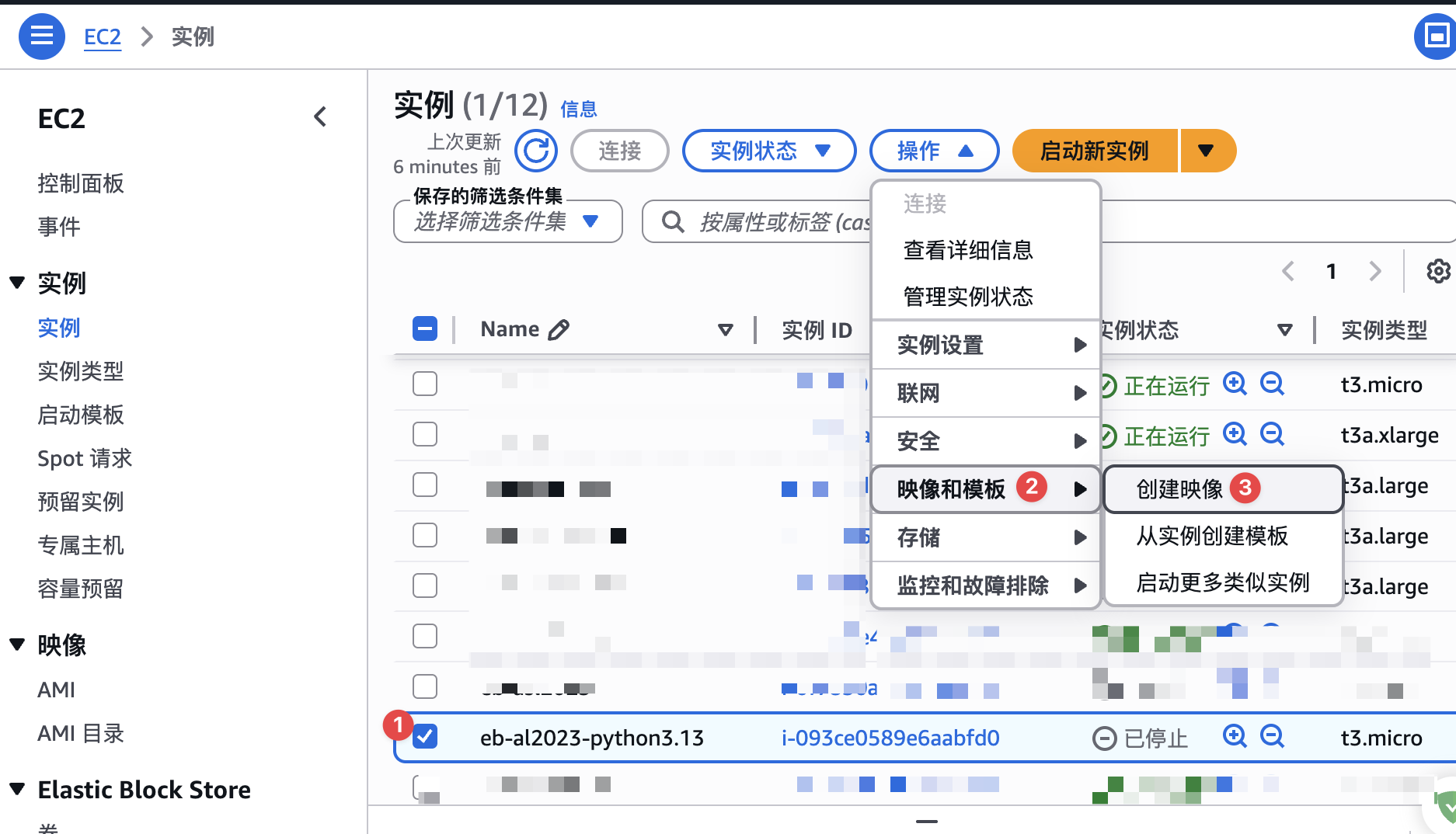Select the checkbox on the t3a.xlarge row
Viewport: 1456px width, 834px height.
click(x=425, y=434)
